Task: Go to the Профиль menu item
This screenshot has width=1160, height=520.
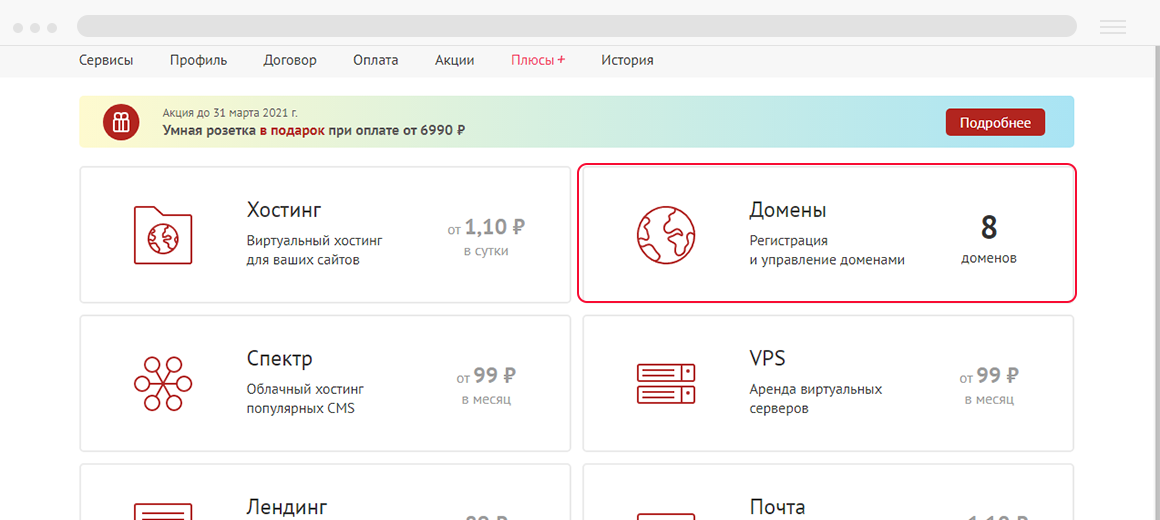Action: (x=198, y=61)
